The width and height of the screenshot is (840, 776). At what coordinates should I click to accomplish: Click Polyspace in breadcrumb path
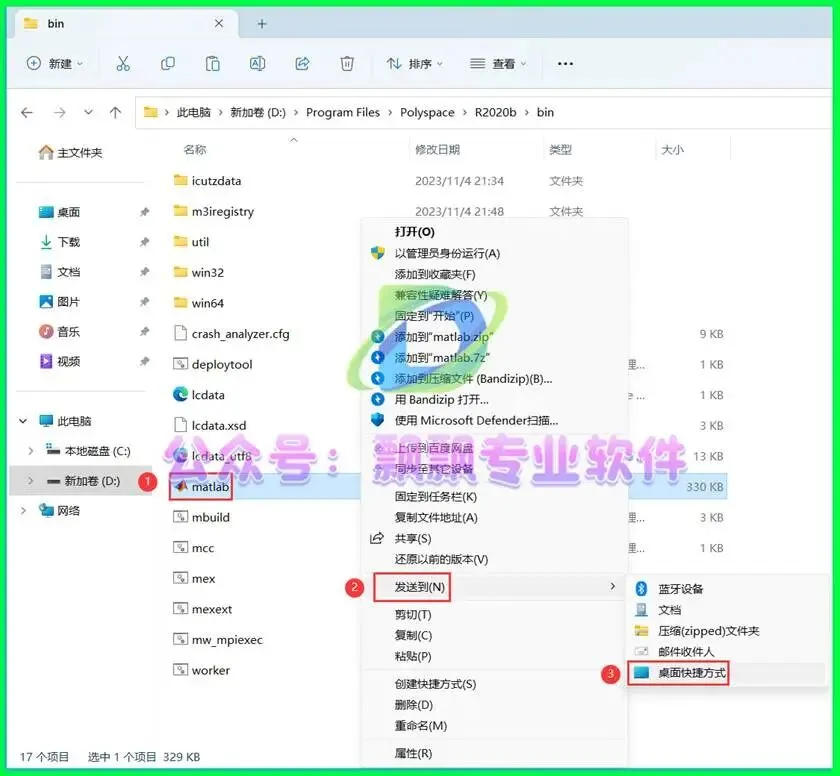pos(427,112)
